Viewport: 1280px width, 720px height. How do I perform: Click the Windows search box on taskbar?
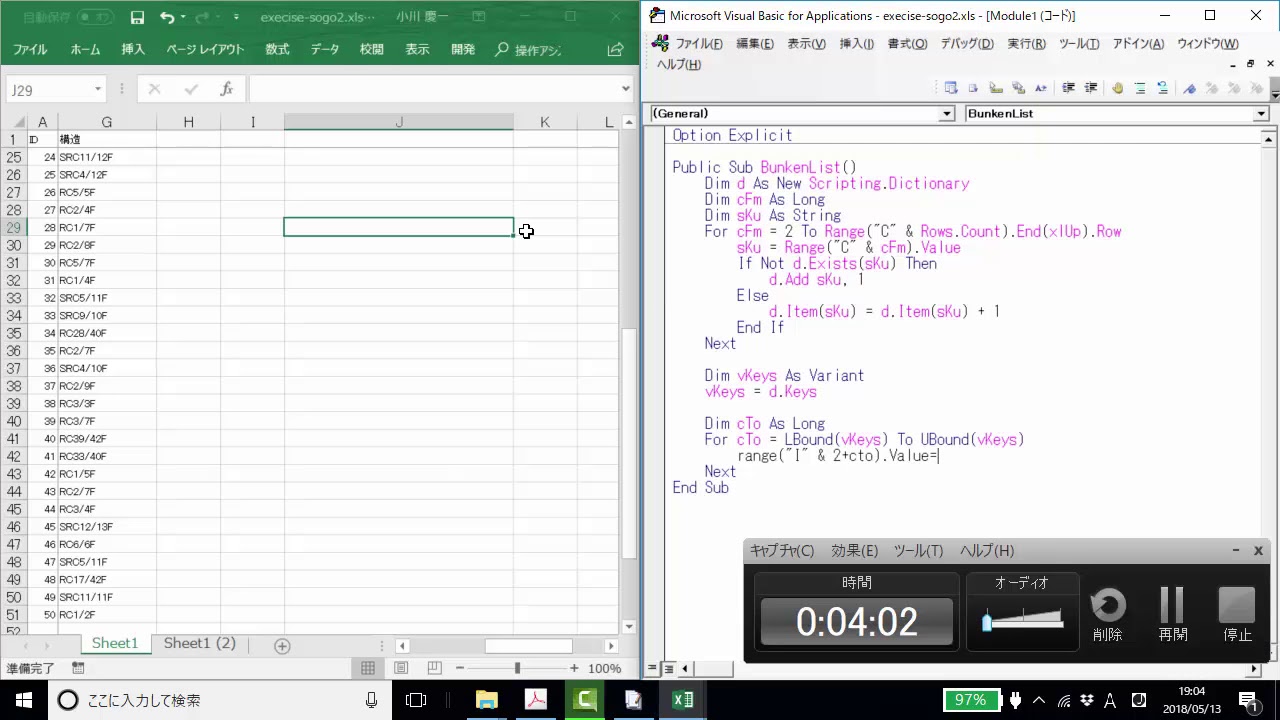200,700
